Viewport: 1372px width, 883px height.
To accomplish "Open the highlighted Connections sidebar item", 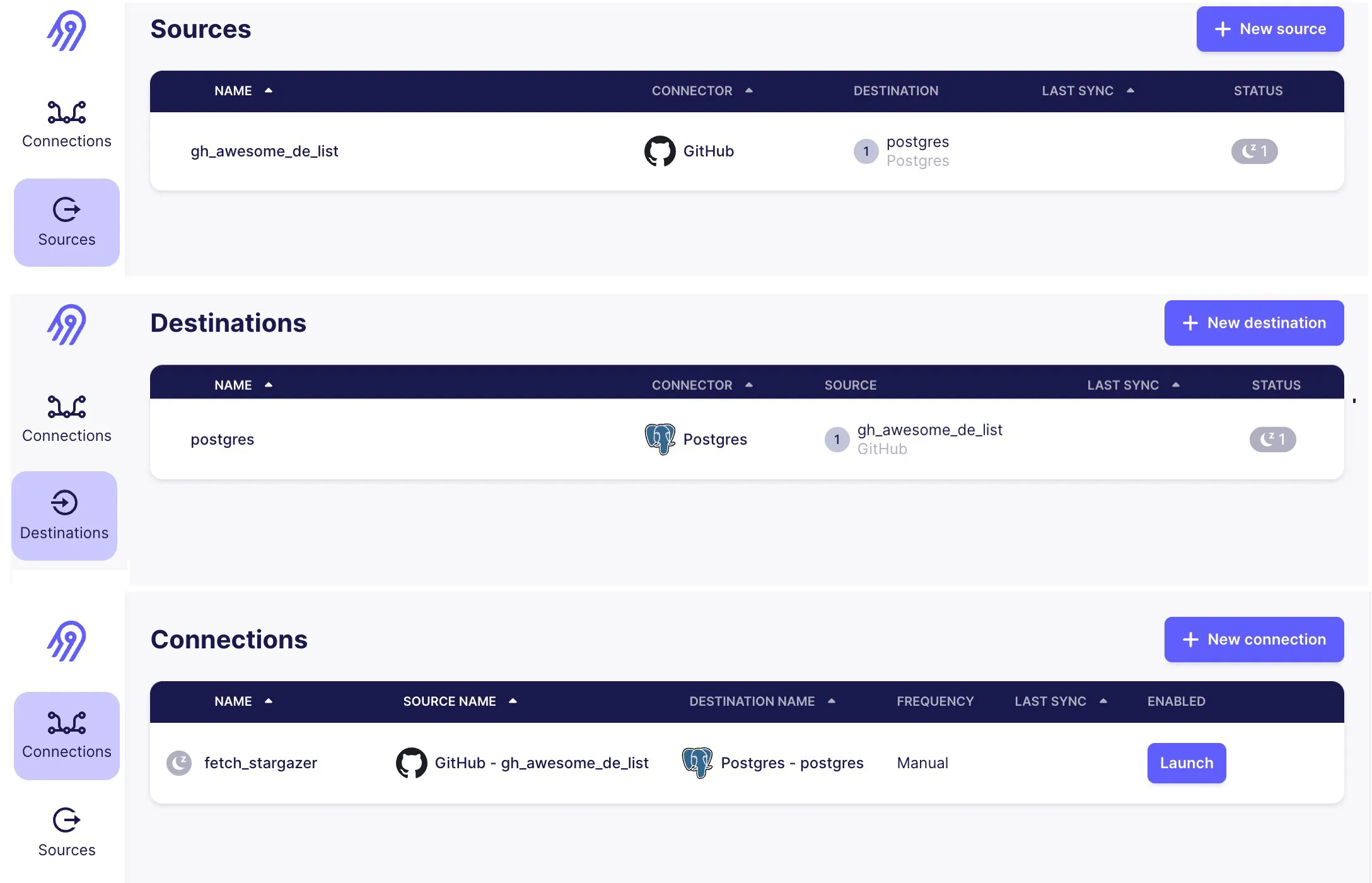I will 66,735.
